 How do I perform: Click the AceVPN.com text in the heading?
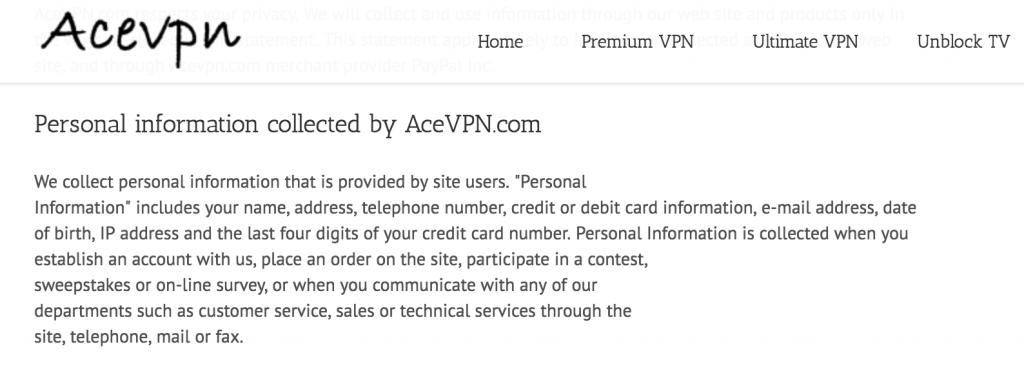(x=473, y=124)
